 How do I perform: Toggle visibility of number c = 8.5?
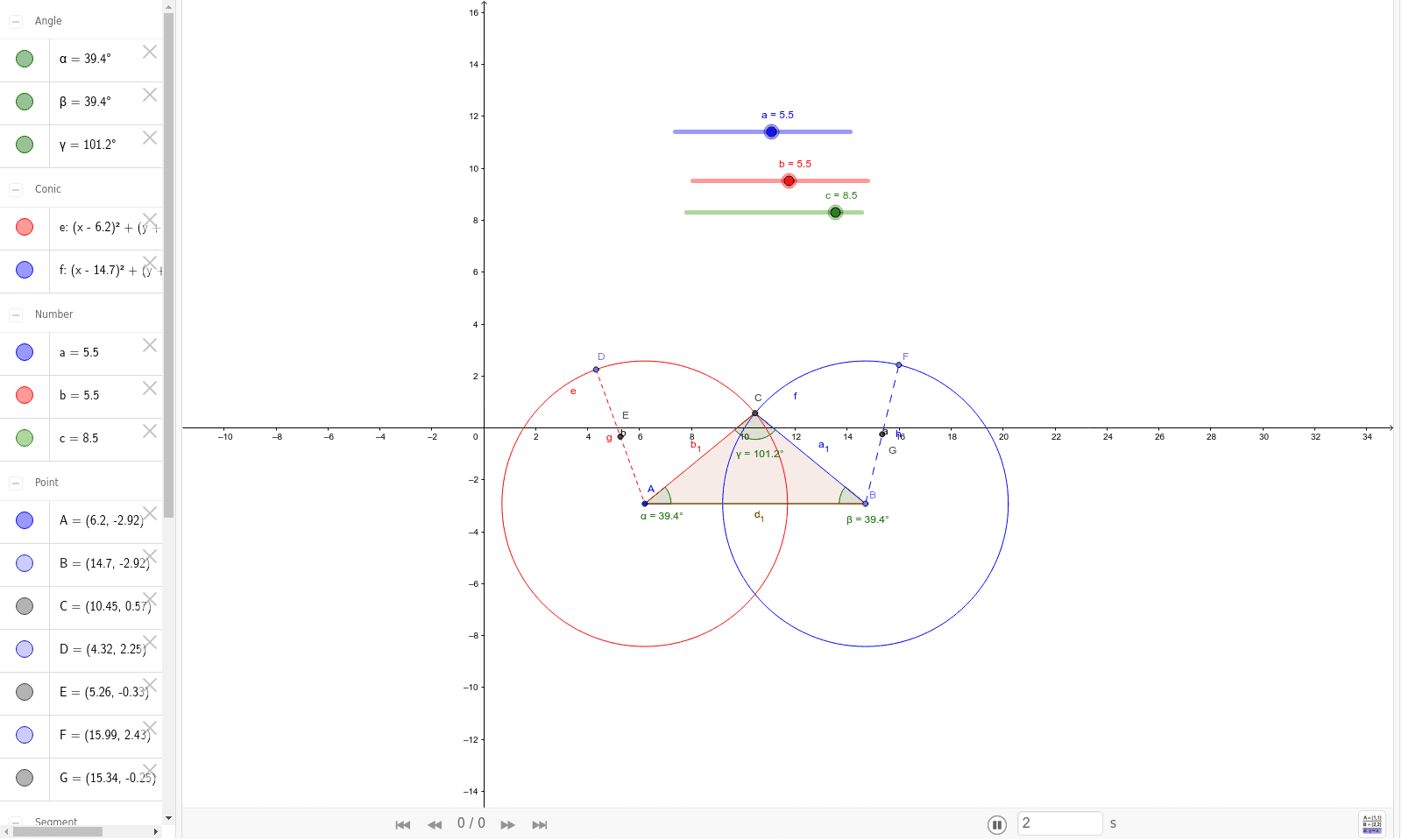[x=25, y=438]
